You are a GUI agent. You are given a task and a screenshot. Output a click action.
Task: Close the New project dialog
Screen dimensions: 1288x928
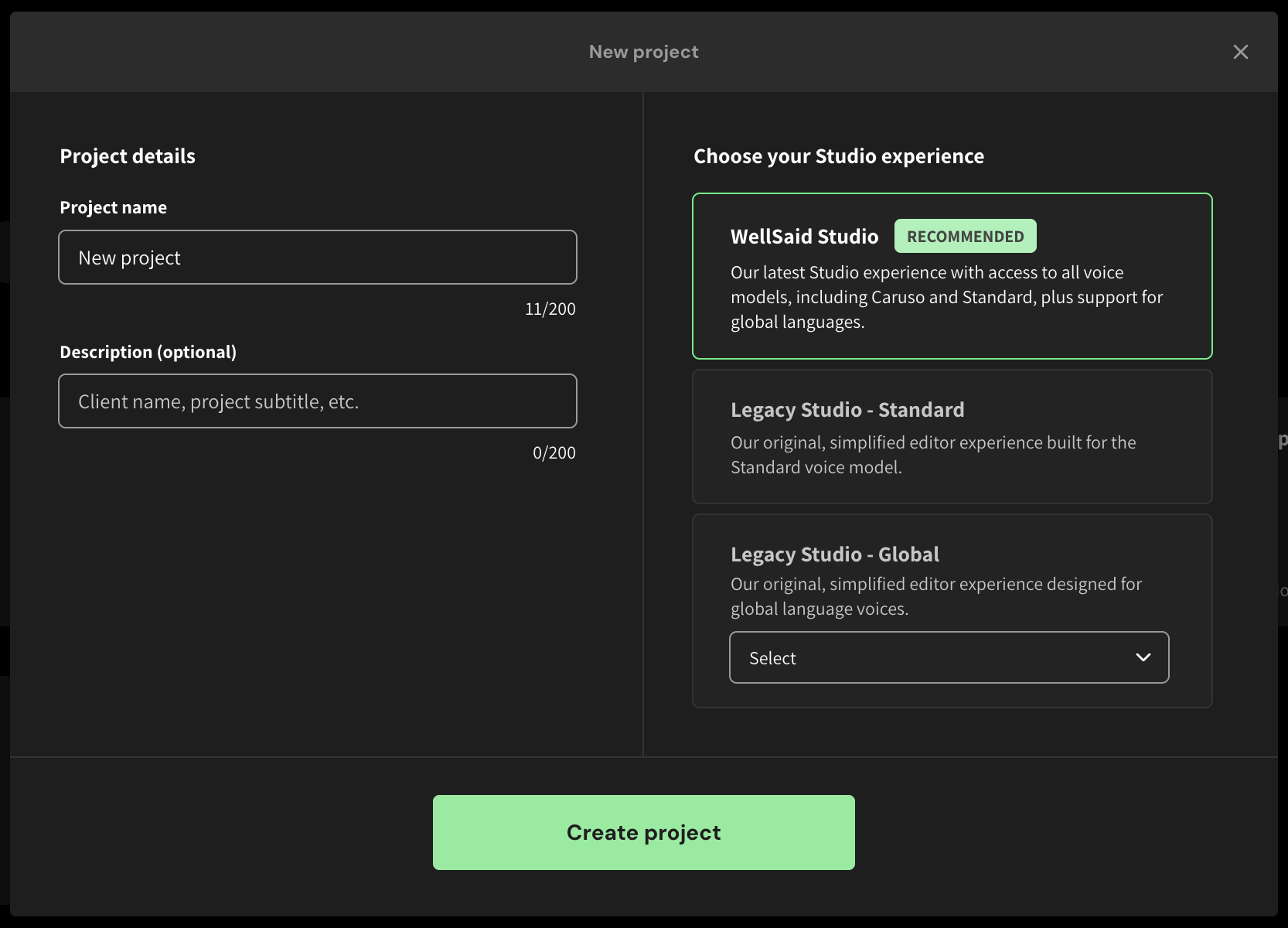pos(1240,52)
